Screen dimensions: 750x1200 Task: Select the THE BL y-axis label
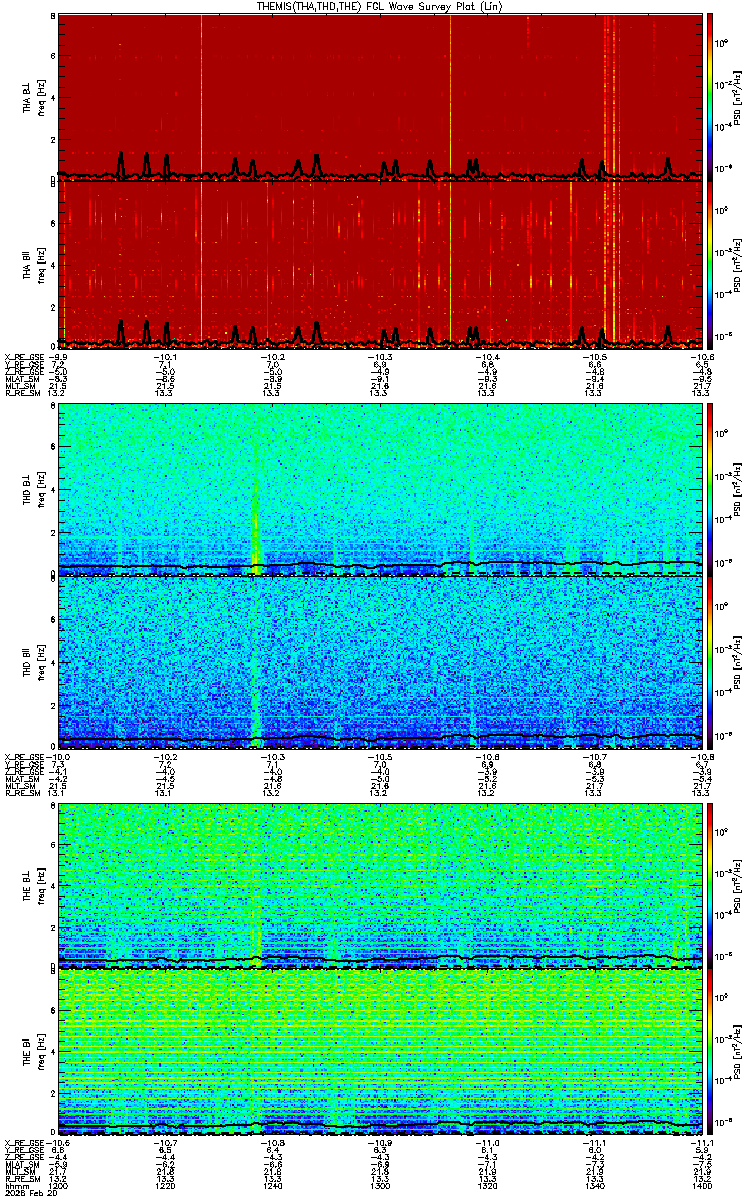click(x=27, y=884)
